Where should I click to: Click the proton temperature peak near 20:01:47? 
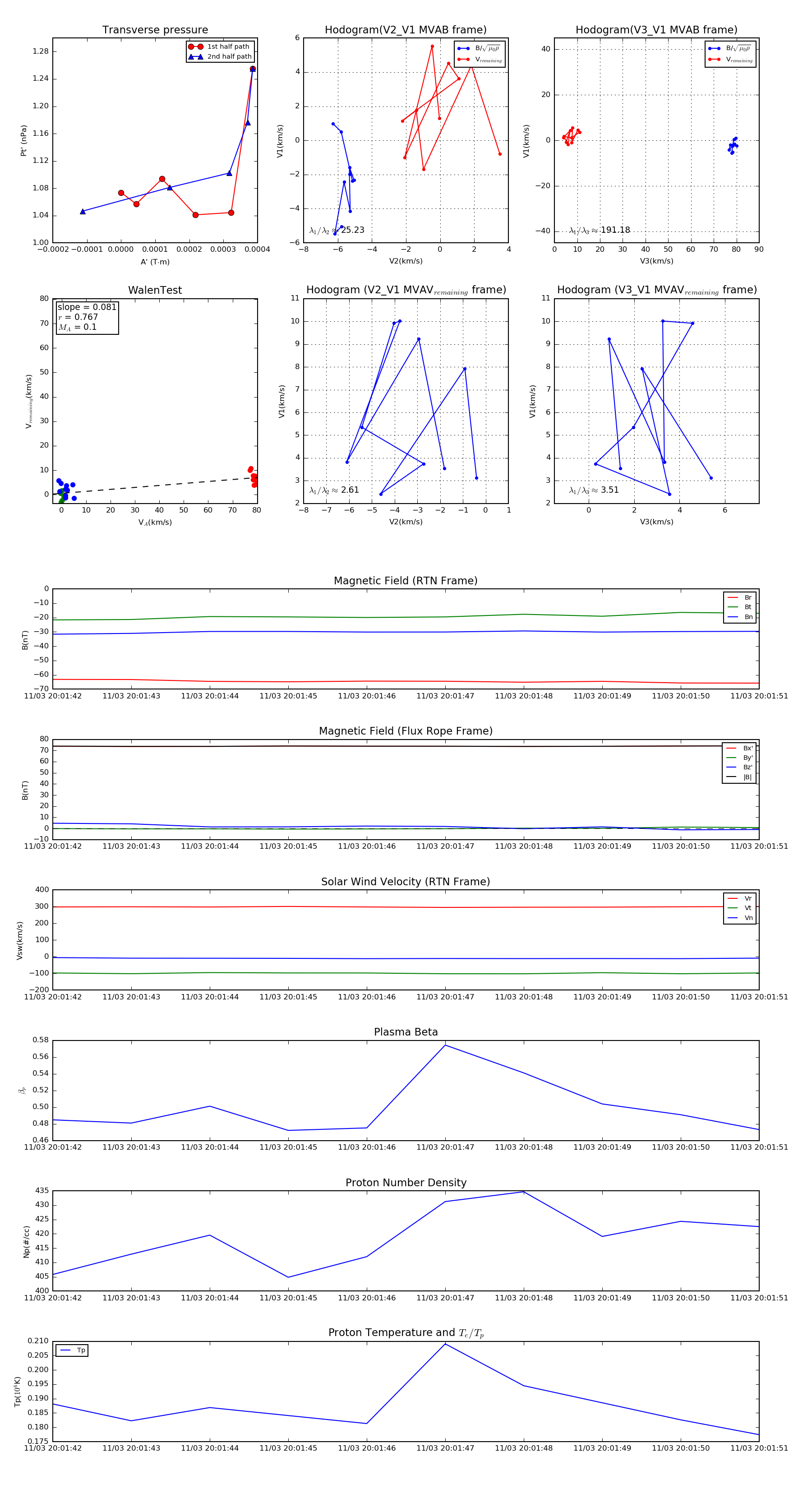[445, 1344]
